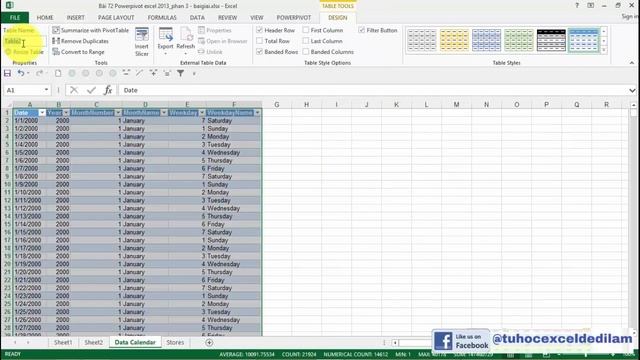Click Convert to Range
Image resolution: width=640 pixels, height=360 pixels.
tap(78, 52)
